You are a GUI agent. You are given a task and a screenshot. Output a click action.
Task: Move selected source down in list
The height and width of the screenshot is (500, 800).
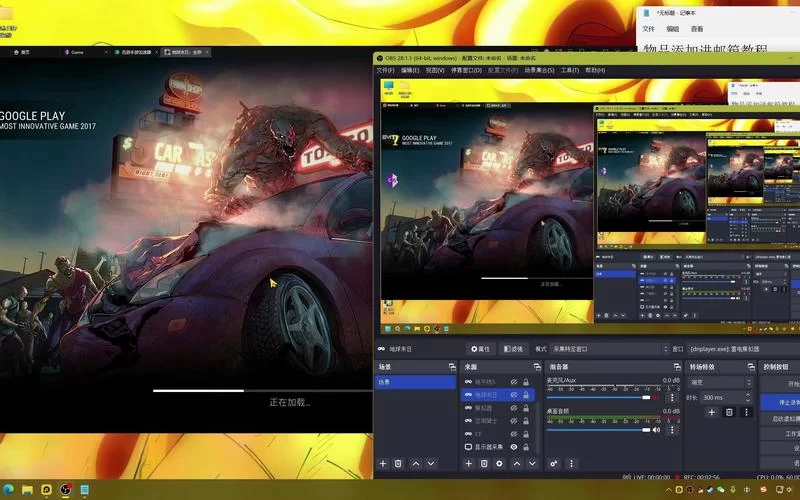[x=532, y=463]
